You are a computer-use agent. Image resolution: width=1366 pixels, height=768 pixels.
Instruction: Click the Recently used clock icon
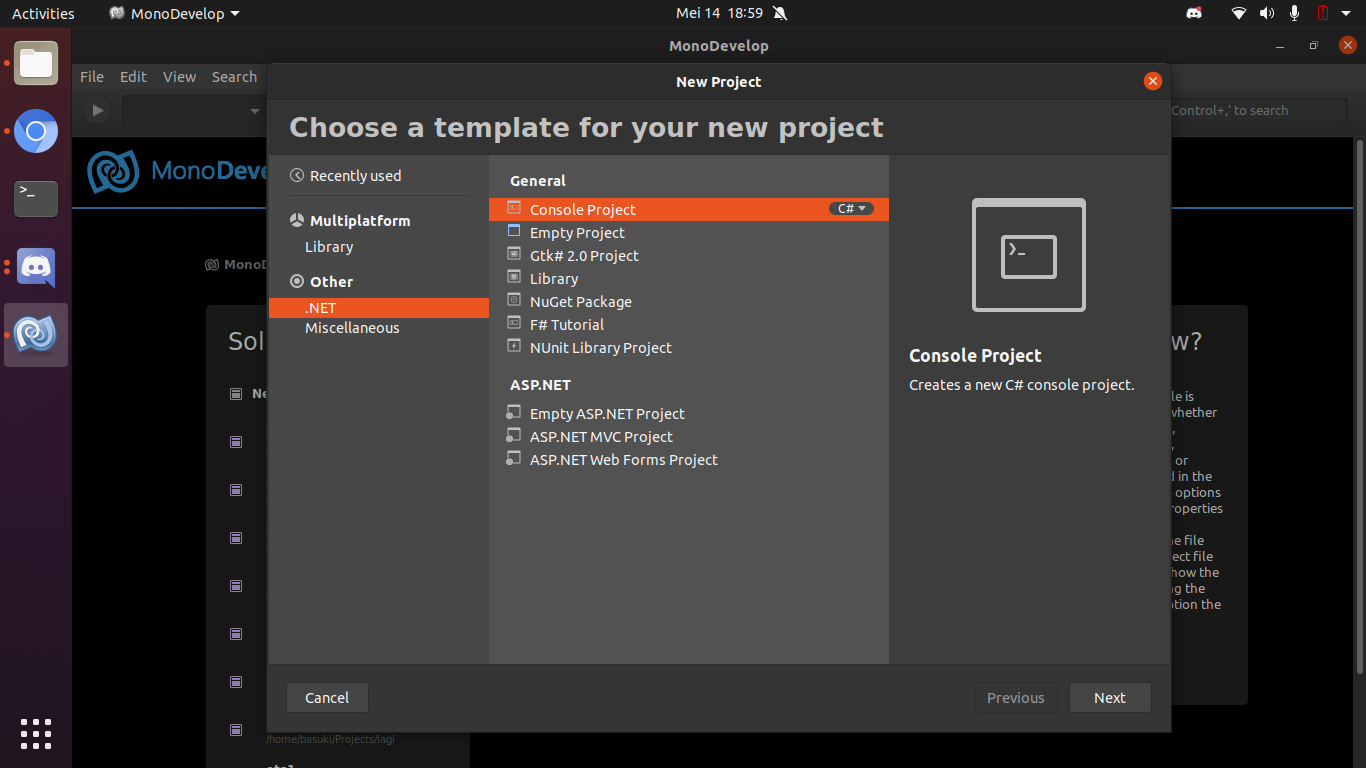297,175
